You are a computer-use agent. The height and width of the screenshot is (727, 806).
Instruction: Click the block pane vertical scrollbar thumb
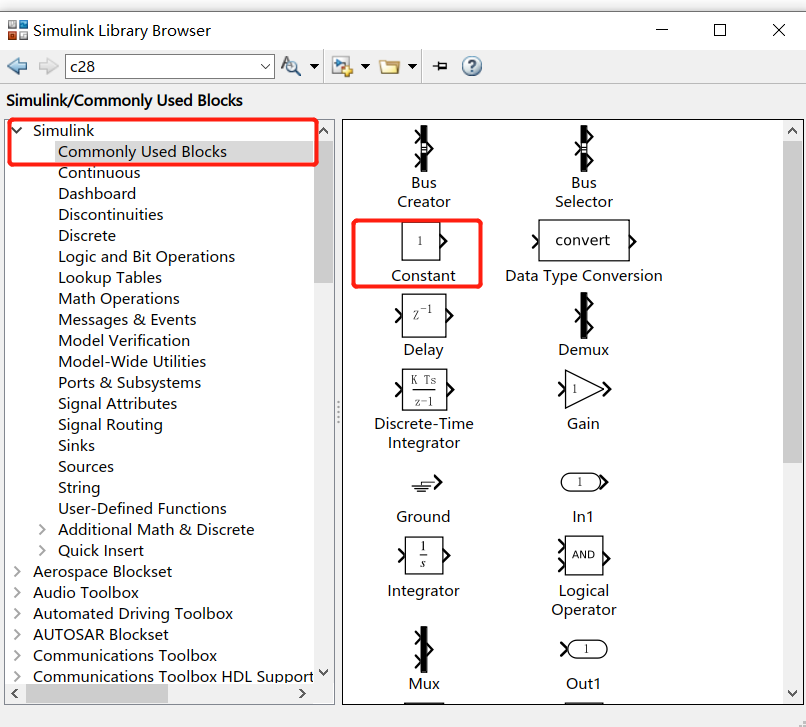(x=792, y=301)
